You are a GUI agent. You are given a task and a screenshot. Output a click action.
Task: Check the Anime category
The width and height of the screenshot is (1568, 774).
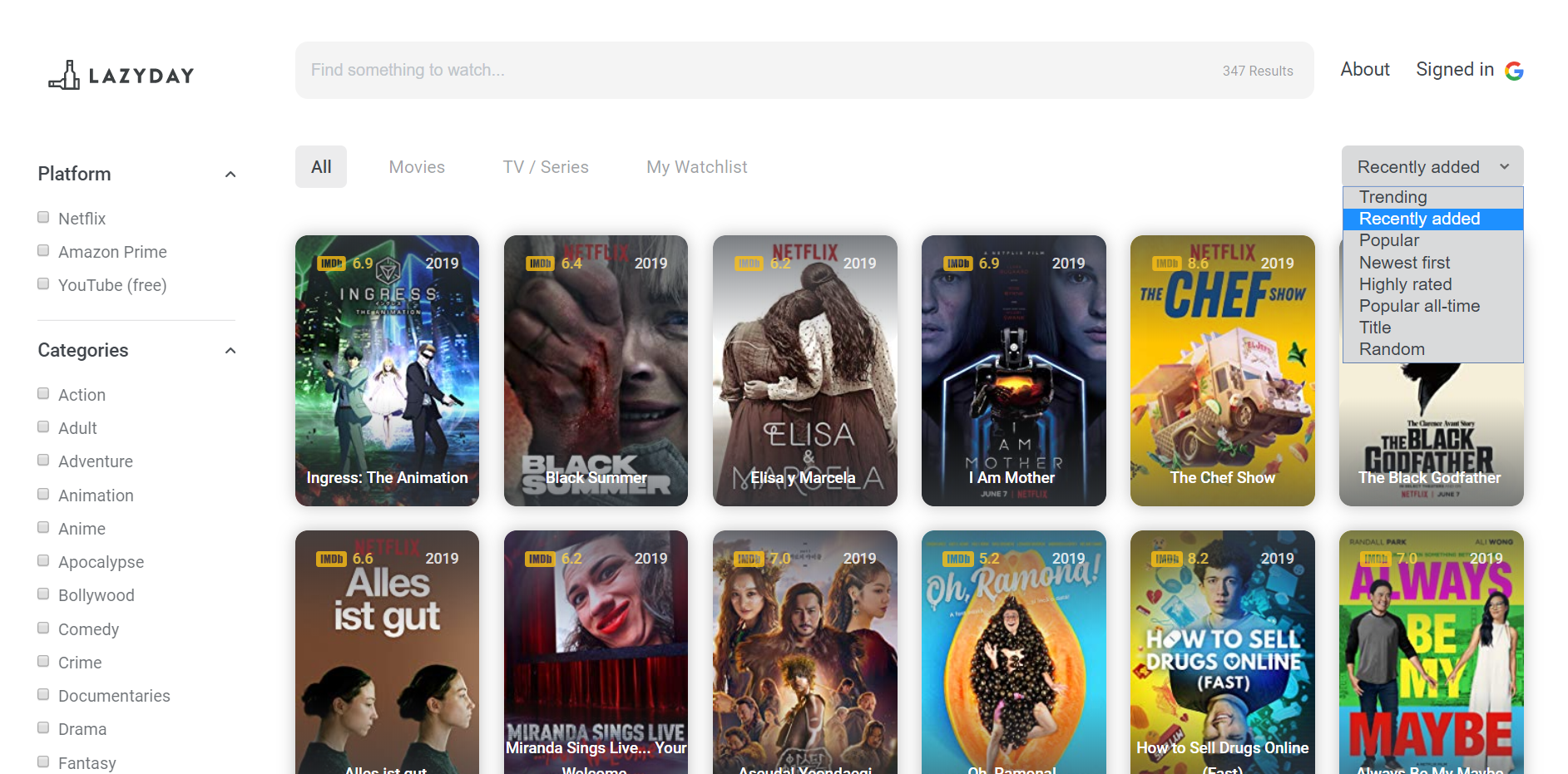43,527
